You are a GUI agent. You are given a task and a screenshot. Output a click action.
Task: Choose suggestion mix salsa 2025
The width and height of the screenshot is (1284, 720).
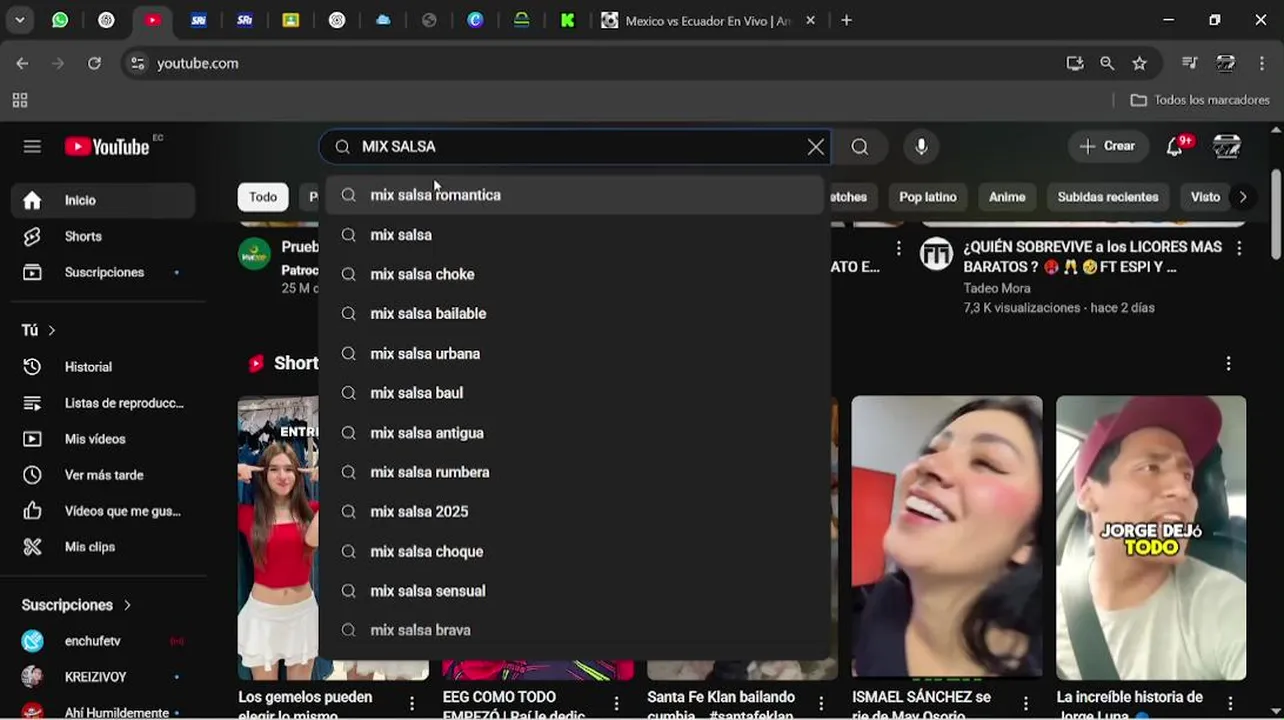click(576, 512)
